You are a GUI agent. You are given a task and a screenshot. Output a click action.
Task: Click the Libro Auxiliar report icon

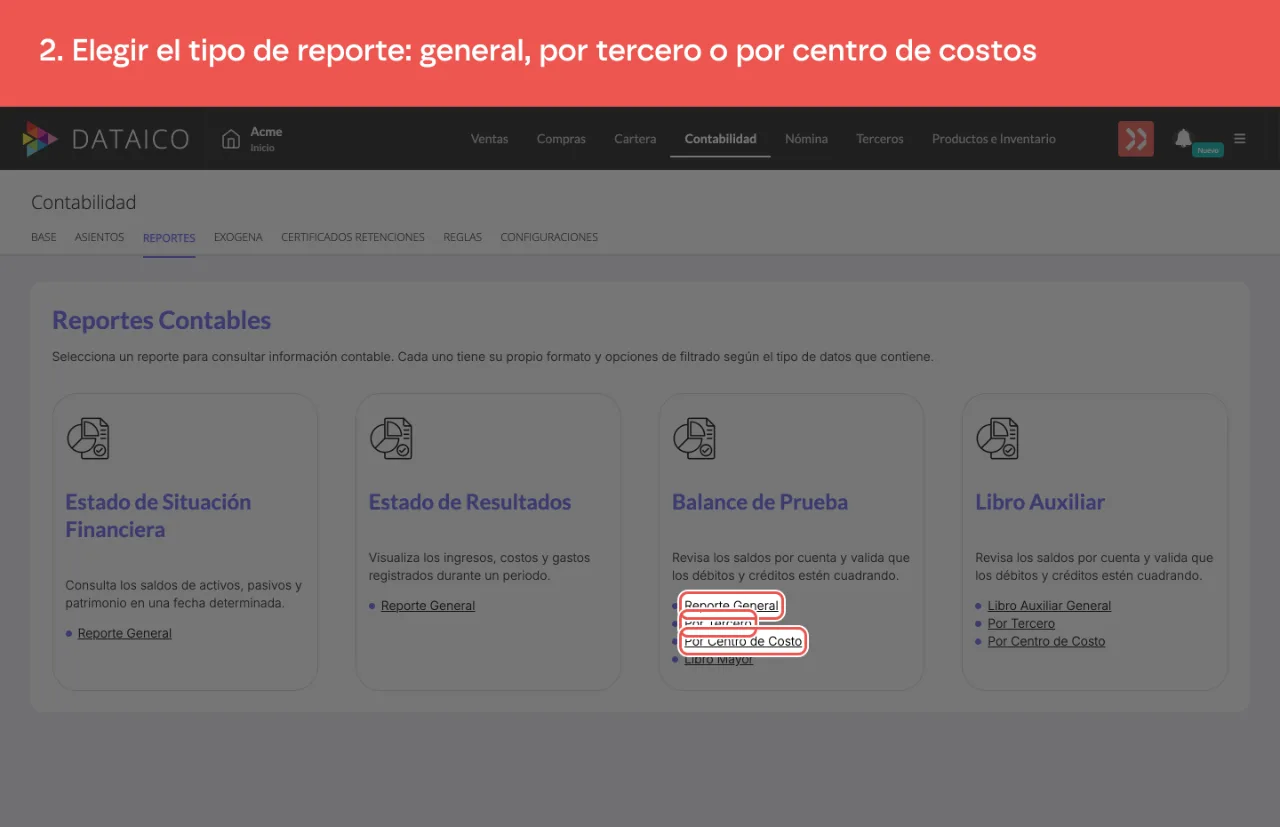[997, 438]
